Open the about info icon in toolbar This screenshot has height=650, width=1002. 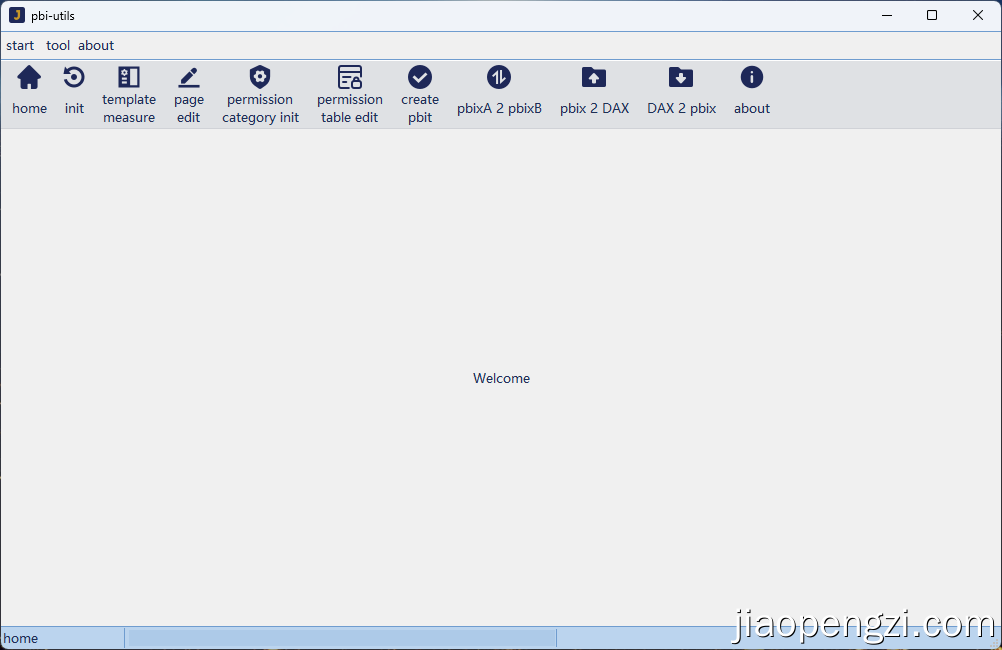pyautogui.click(x=752, y=78)
